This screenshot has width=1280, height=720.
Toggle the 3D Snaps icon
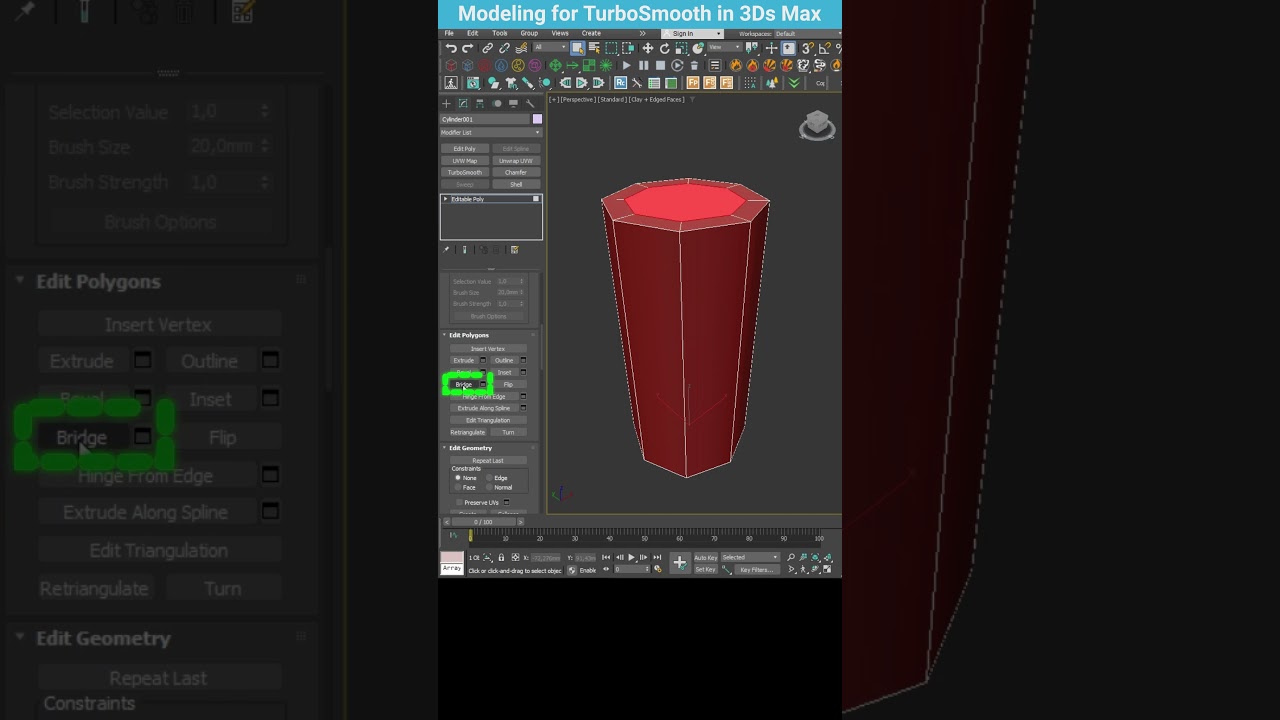[x=808, y=48]
